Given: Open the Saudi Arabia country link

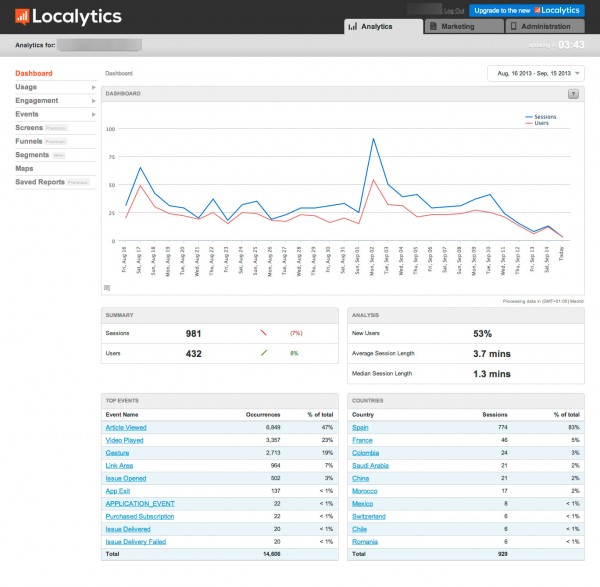Looking at the screenshot, I should point(370,465).
